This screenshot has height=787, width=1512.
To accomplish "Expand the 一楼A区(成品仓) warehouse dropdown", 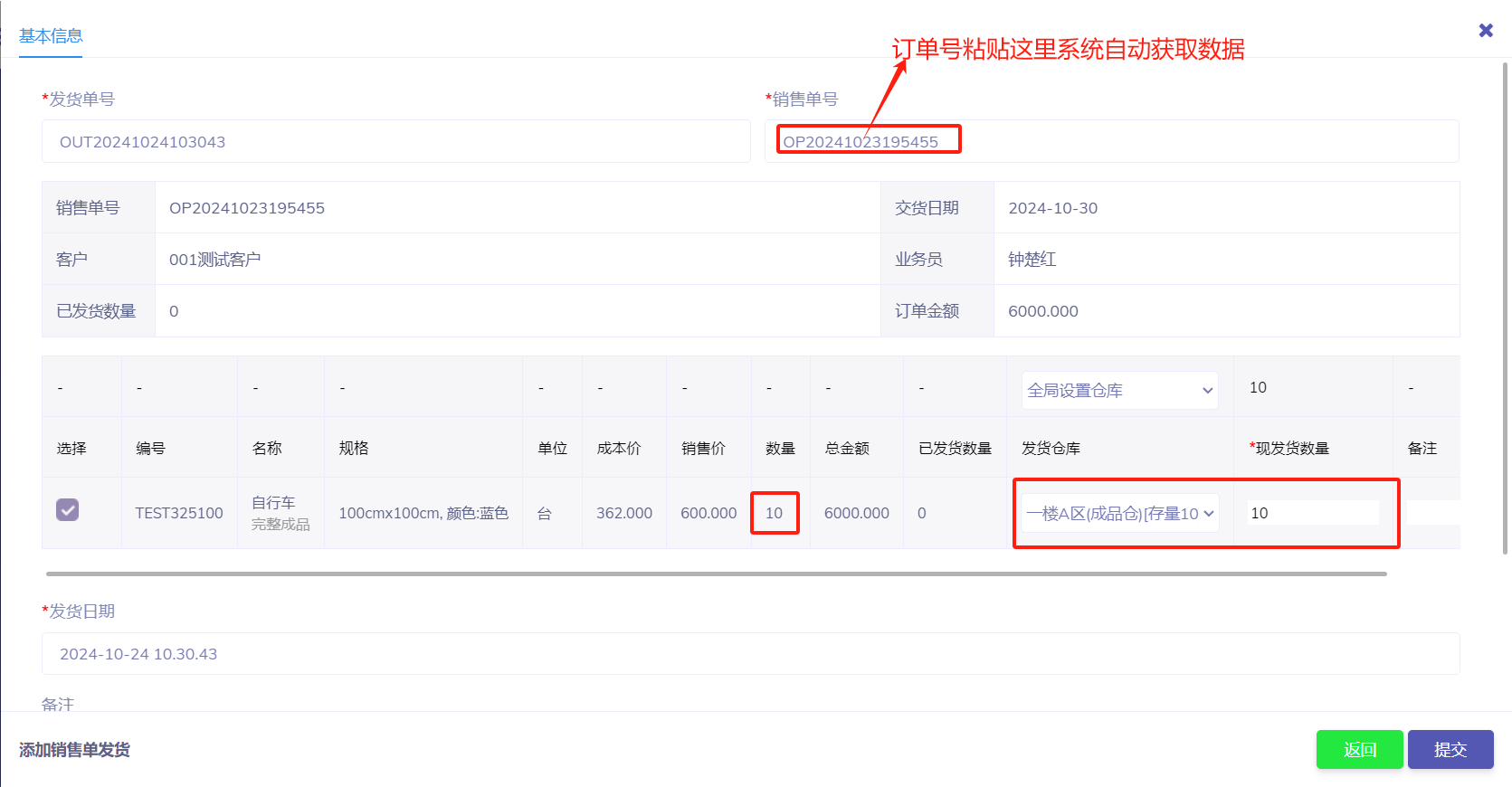I will tap(1119, 513).
